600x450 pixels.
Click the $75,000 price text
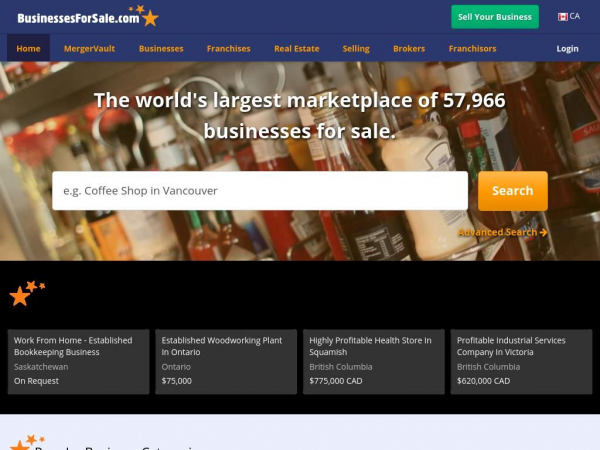pos(176,381)
